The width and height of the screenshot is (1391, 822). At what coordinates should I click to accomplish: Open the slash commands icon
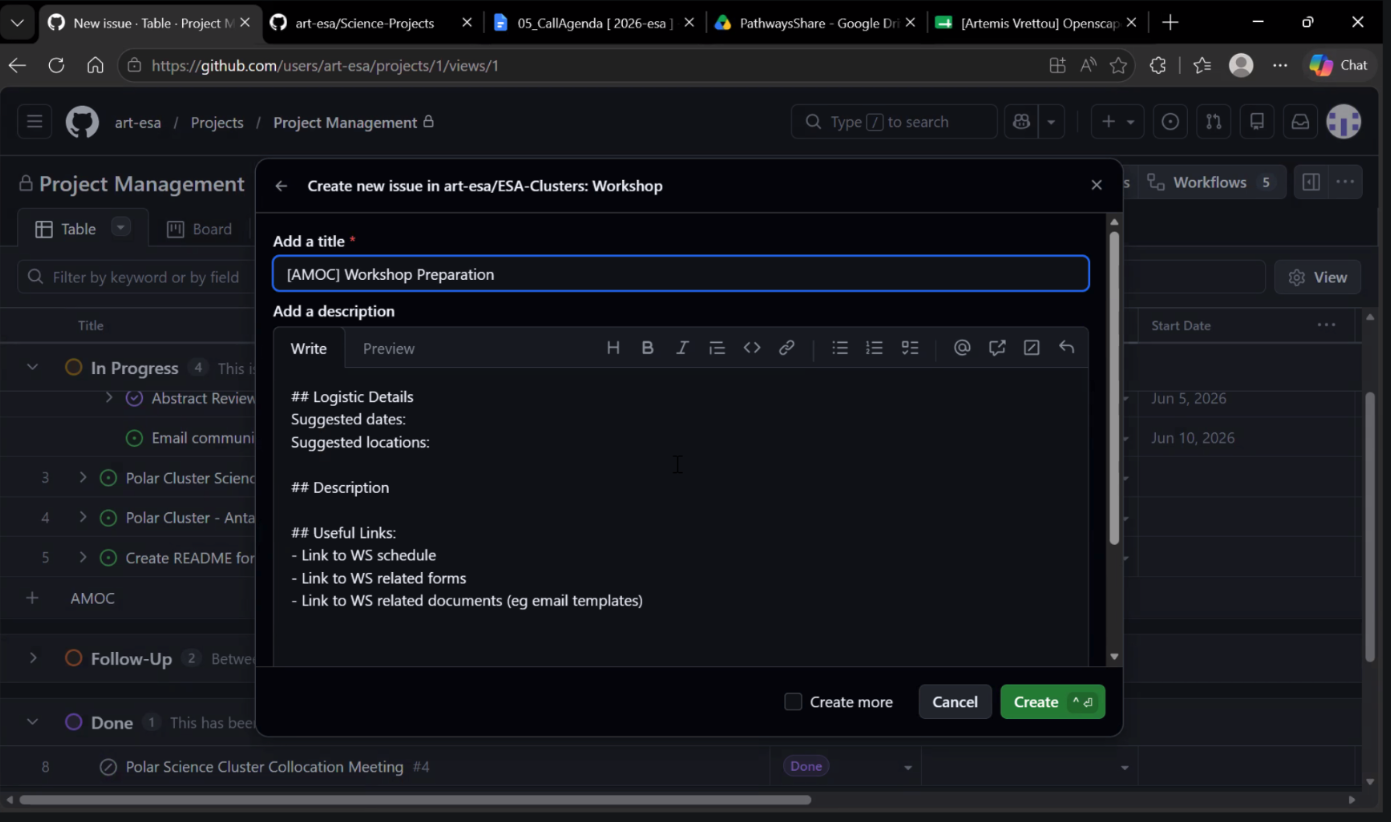(x=1032, y=348)
